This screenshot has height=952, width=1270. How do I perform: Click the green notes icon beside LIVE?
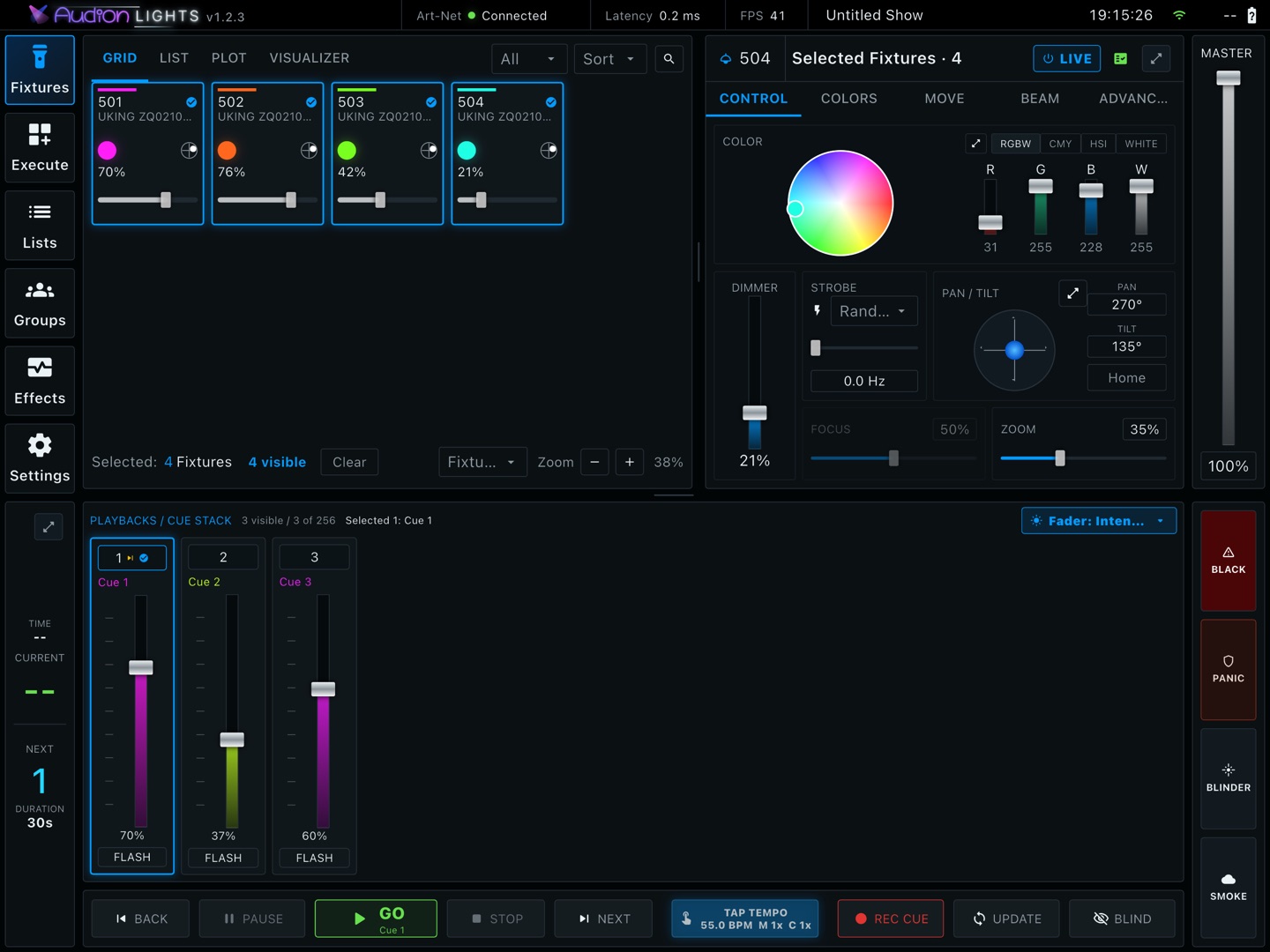1121,59
